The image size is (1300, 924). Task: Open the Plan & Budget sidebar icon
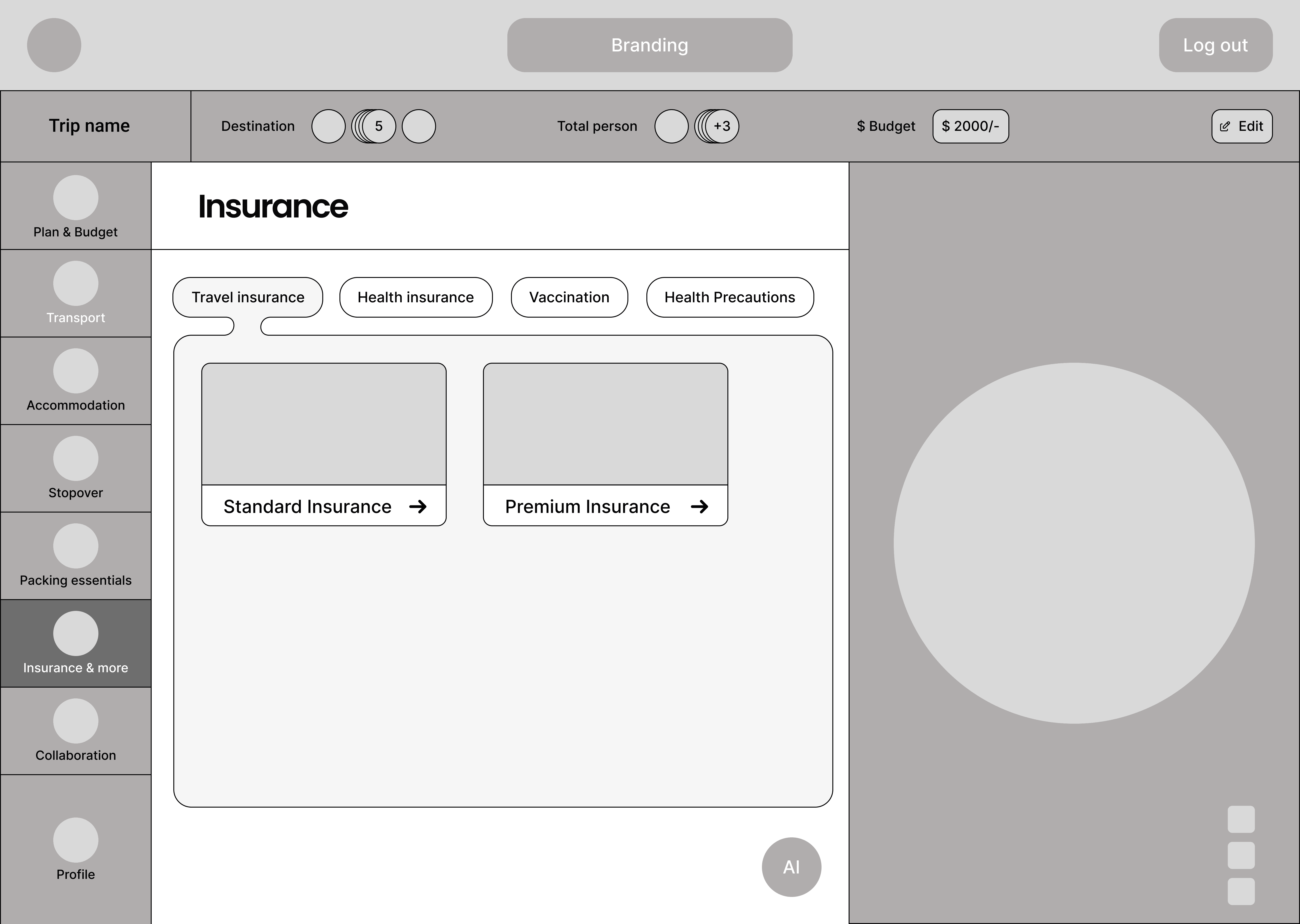[x=75, y=197]
